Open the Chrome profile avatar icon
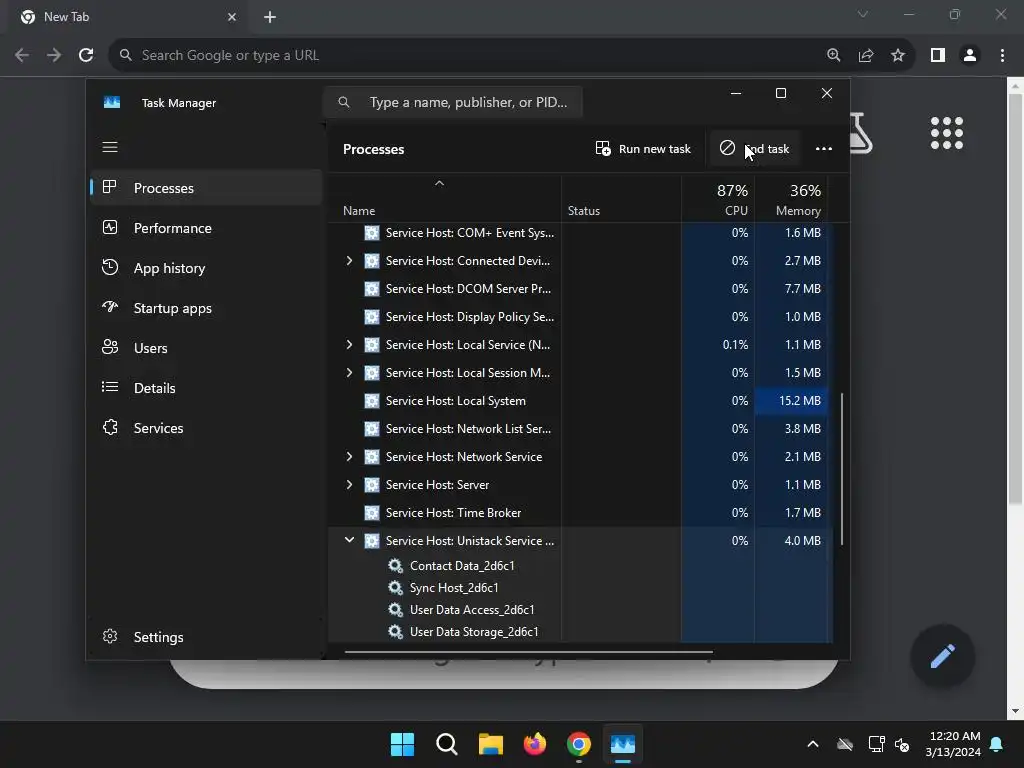 tap(970, 56)
